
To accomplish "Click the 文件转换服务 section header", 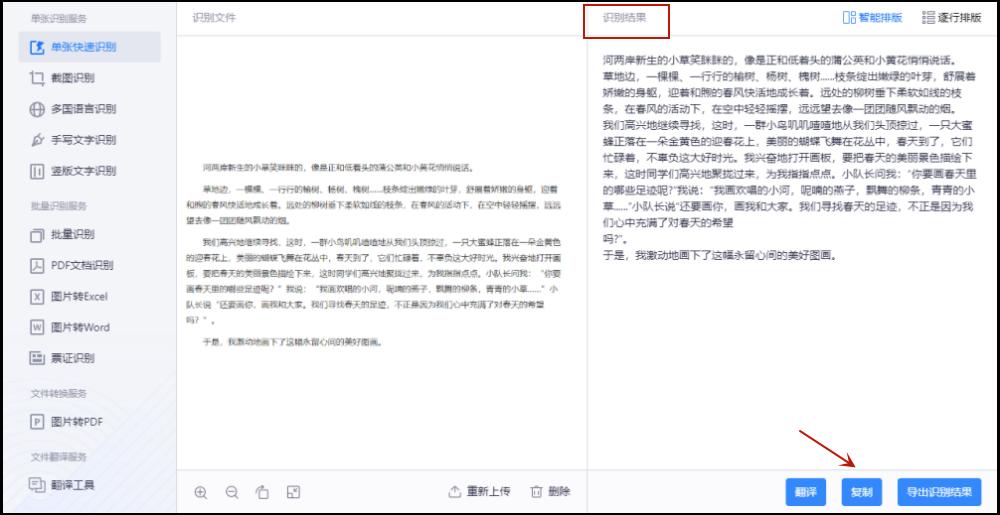I will 59,393.
